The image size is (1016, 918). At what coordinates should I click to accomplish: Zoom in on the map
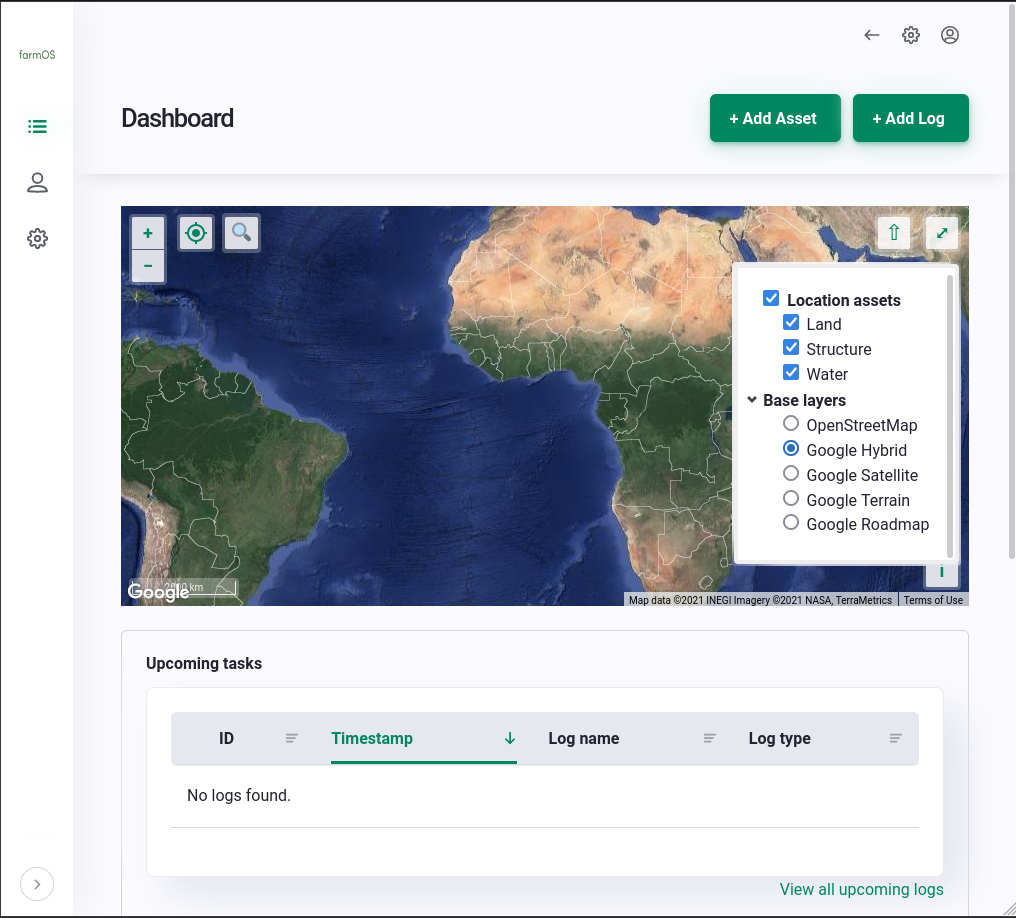pos(147,232)
